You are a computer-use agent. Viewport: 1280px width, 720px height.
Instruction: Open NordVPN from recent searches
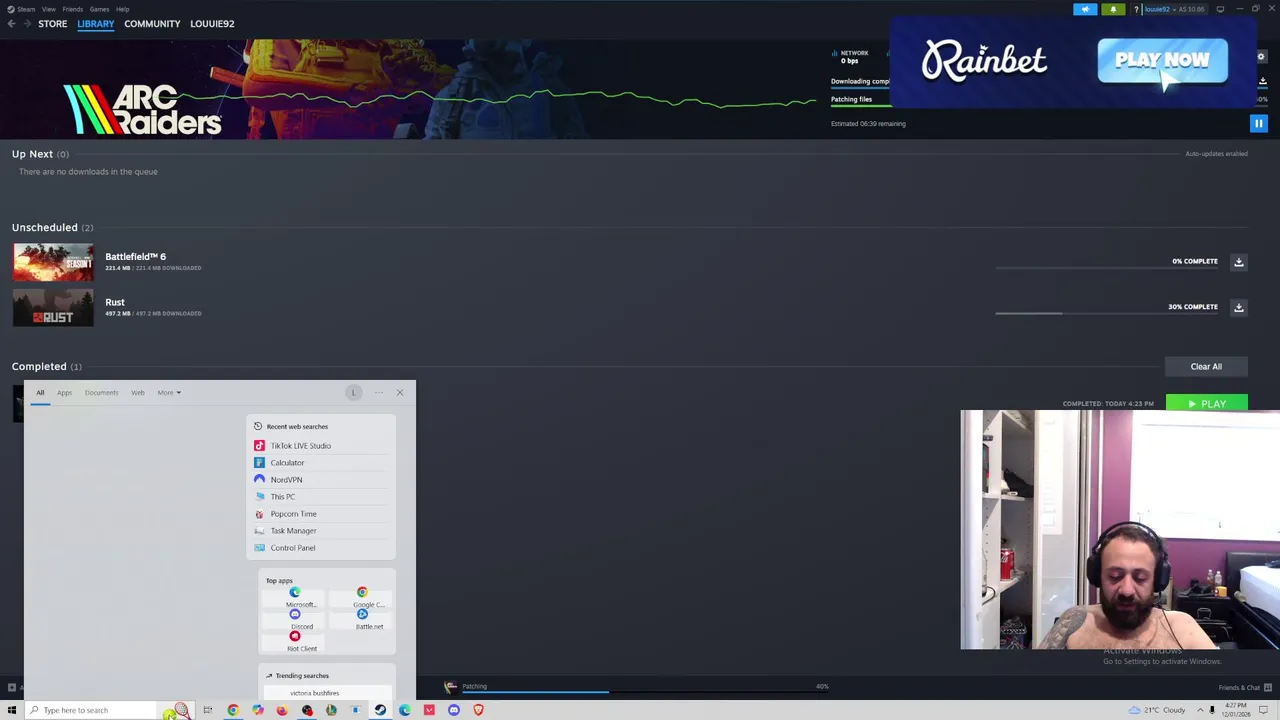pos(320,480)
